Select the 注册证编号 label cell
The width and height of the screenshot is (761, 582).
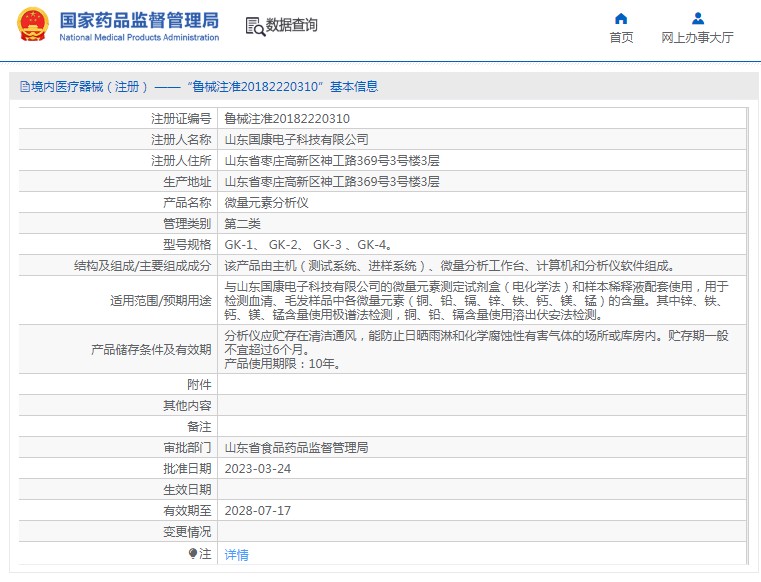point(181,118)
